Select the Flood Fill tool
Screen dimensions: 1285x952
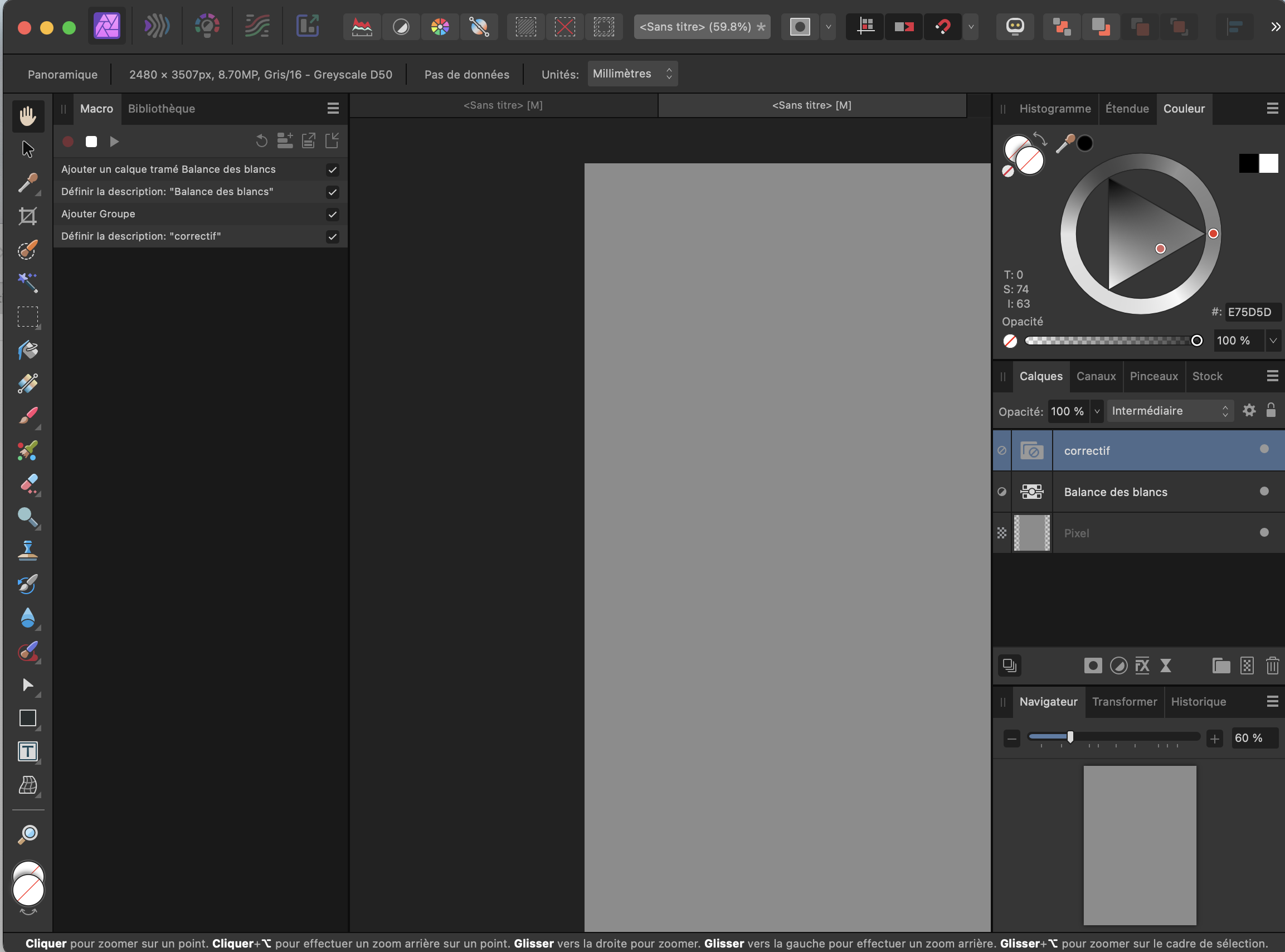point(27,350)
